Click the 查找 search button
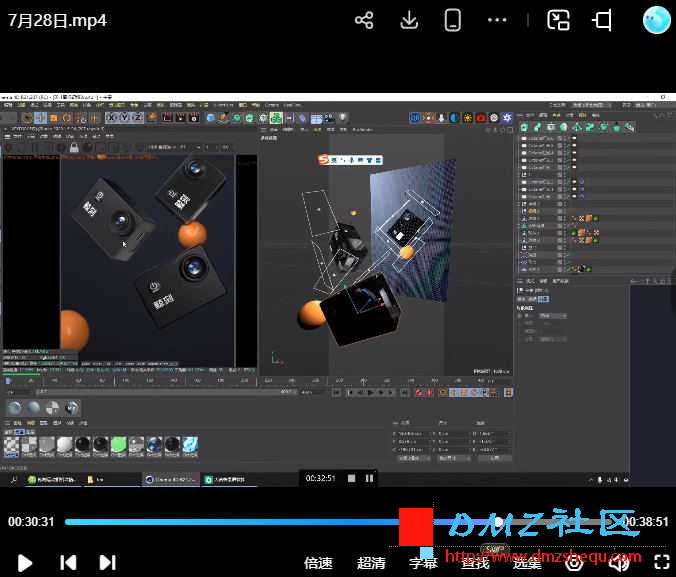Image resolution: width=676 pixels, height=577 pixels. click(475, 562)
